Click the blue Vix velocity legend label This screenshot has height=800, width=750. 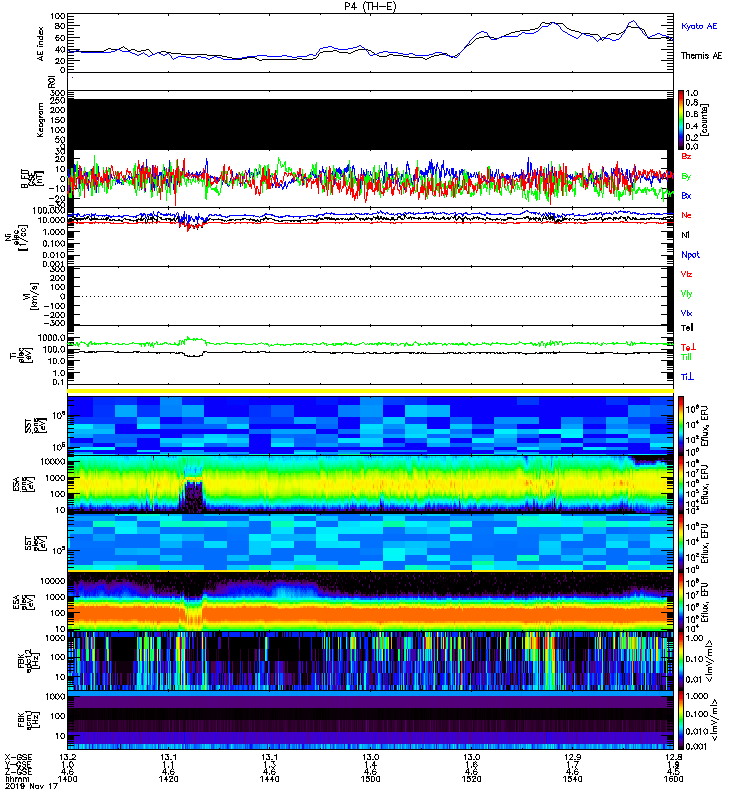[686, 313]
